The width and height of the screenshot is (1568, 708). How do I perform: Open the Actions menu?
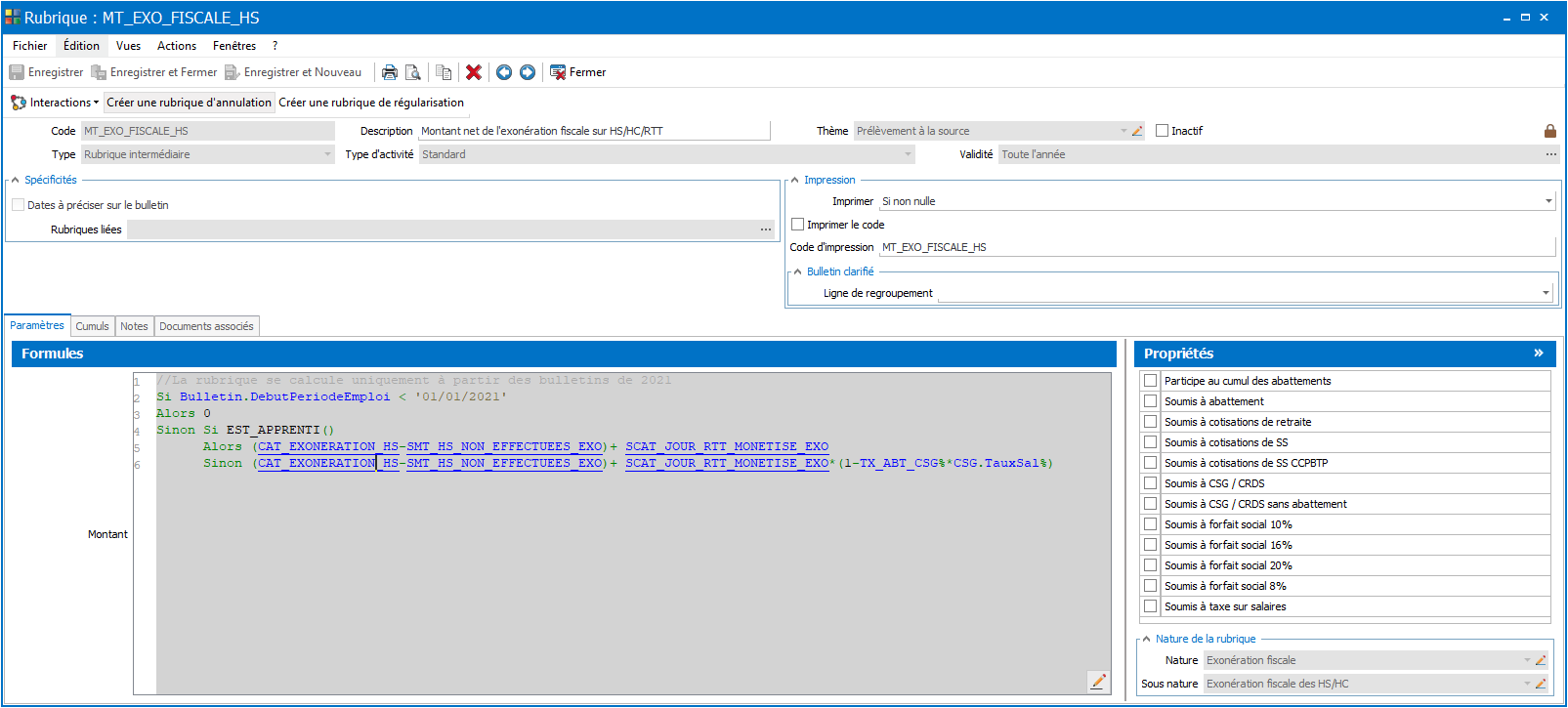point(177,46)
